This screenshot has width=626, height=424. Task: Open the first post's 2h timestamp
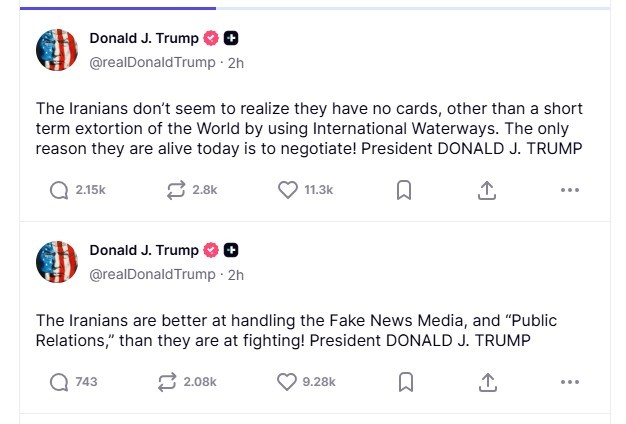pyautogui.click(x=236, y=62)
